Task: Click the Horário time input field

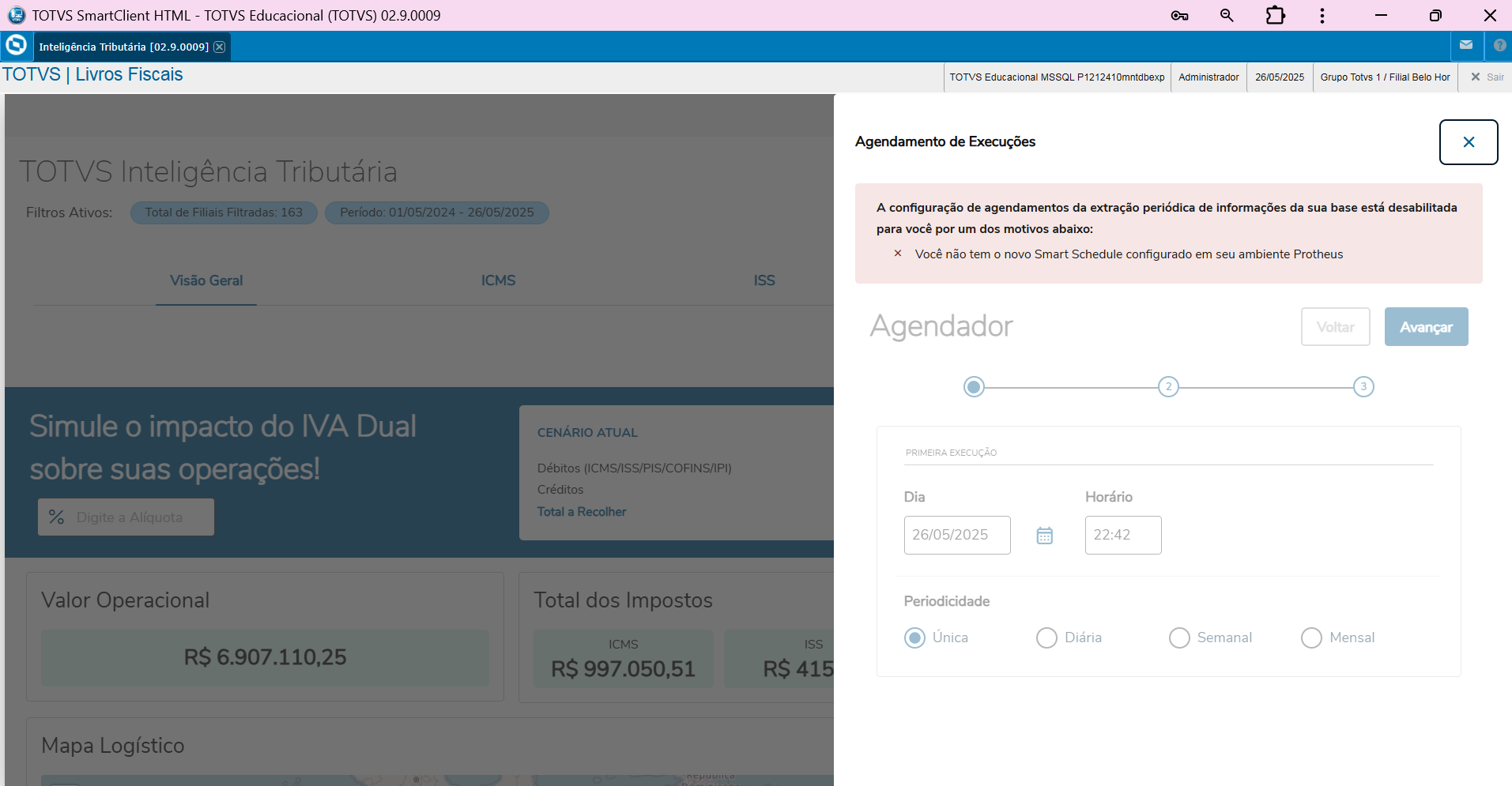Action: click(1123, 536)
